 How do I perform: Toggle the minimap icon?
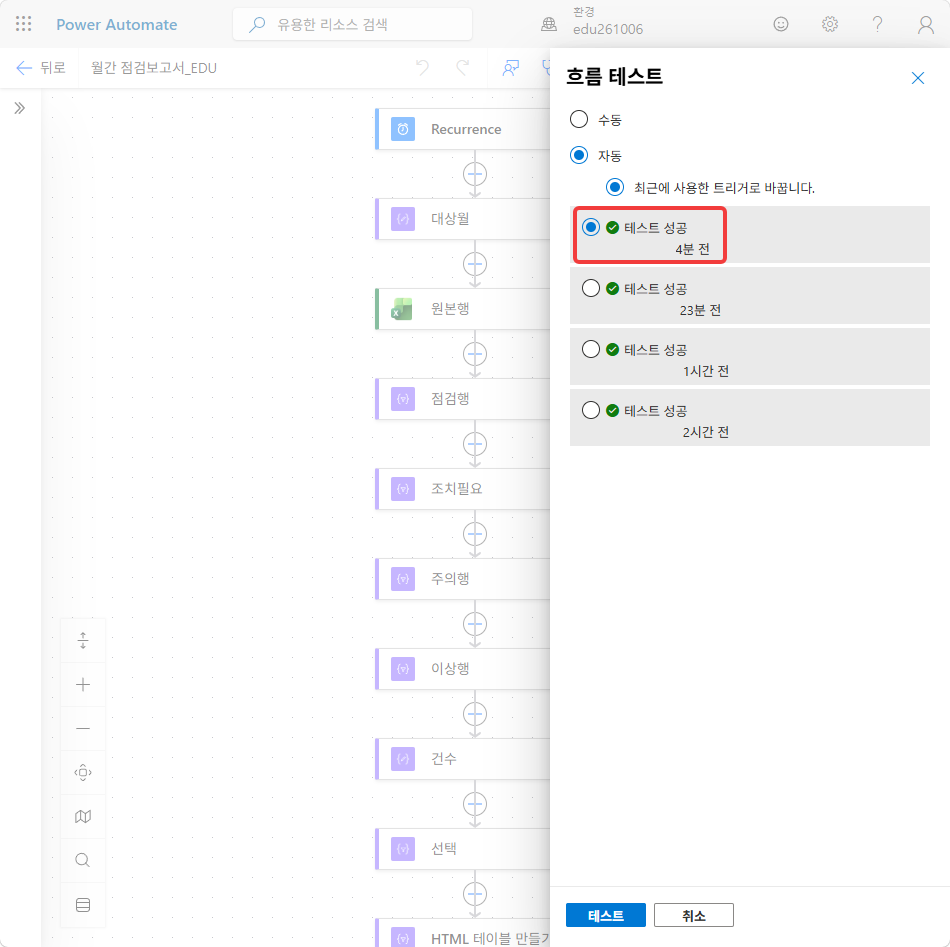click(83, 817)
